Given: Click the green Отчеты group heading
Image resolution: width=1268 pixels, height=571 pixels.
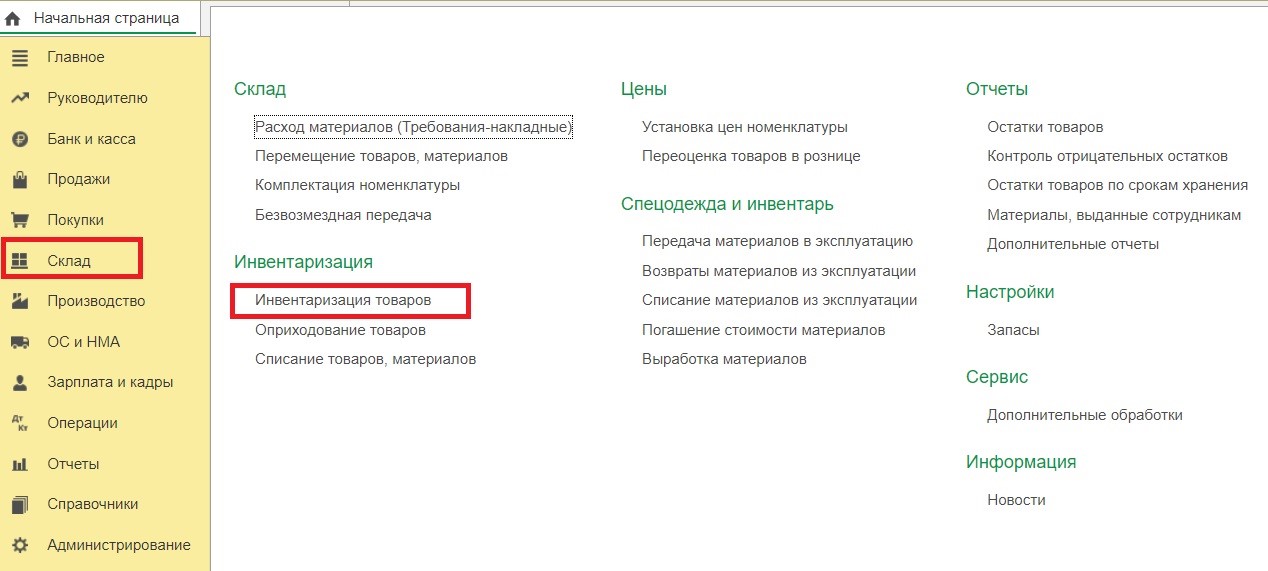Looking at the screenshot, I should pyautogui.click(x=997, y=89).
